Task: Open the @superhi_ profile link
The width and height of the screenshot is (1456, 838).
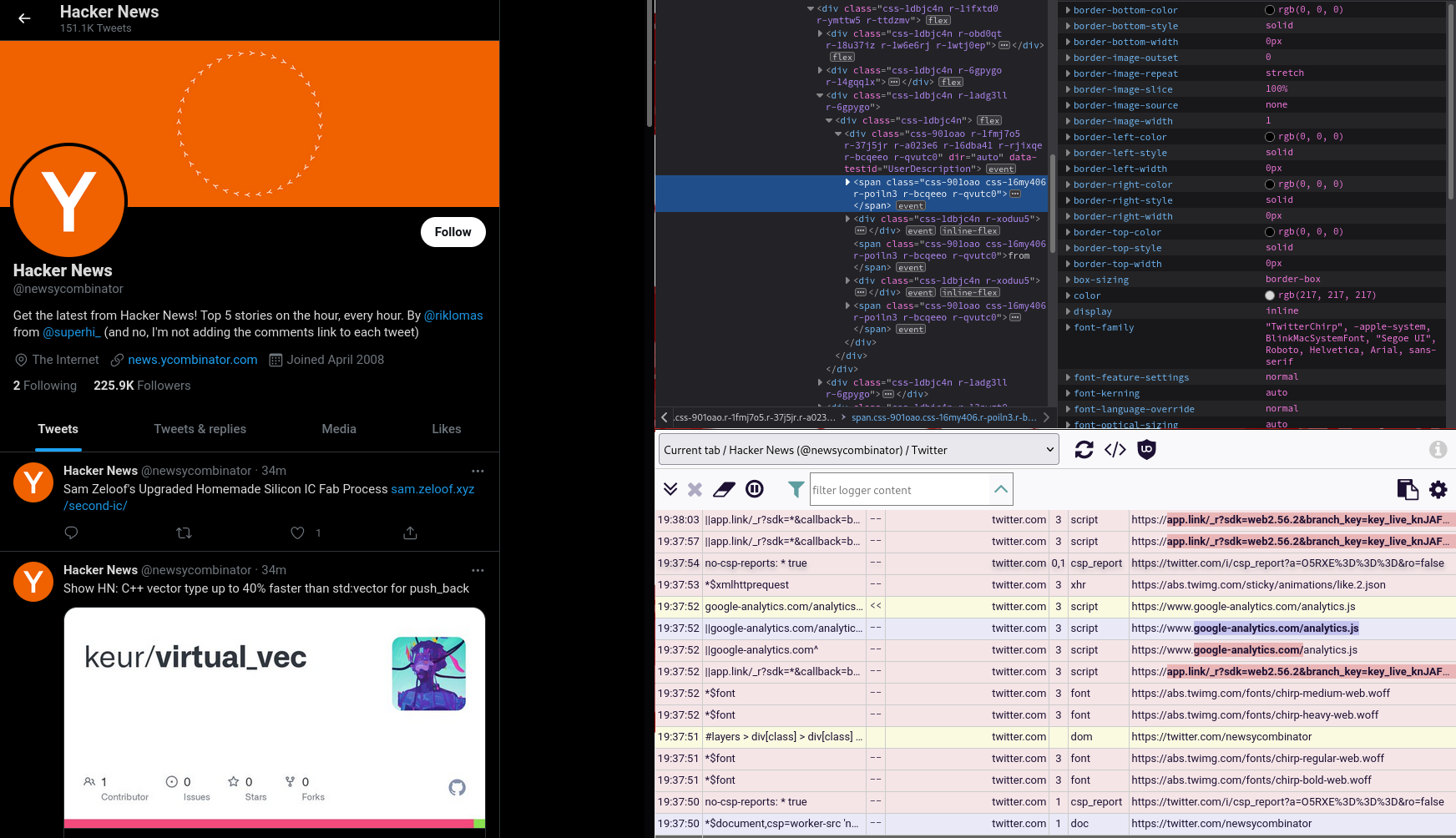Action: (72, 332)
